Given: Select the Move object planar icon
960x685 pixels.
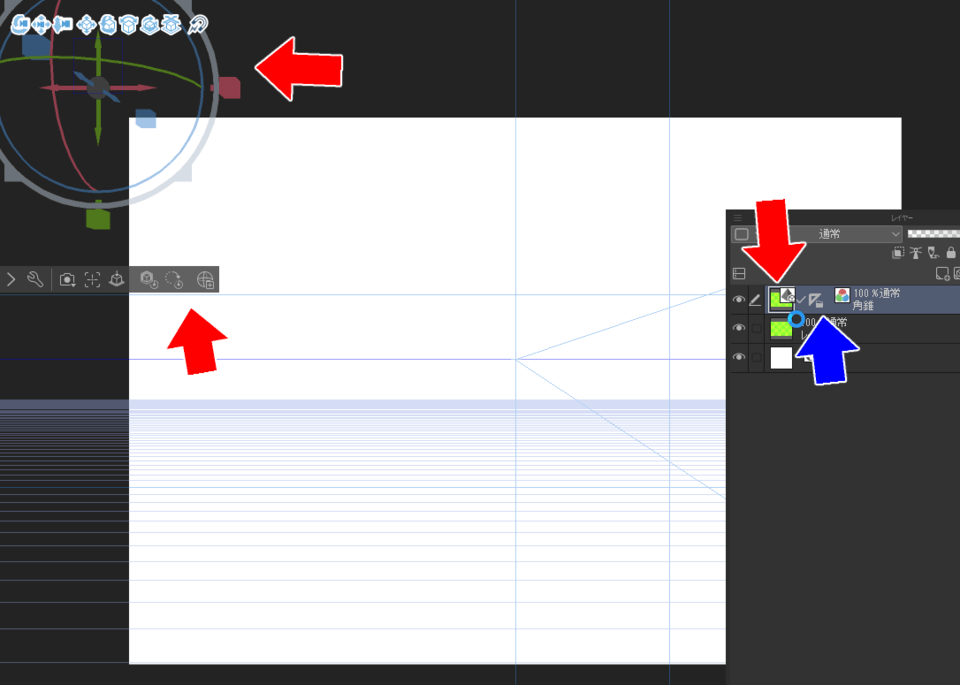Looking at the screenshot, I should [86, 24].
